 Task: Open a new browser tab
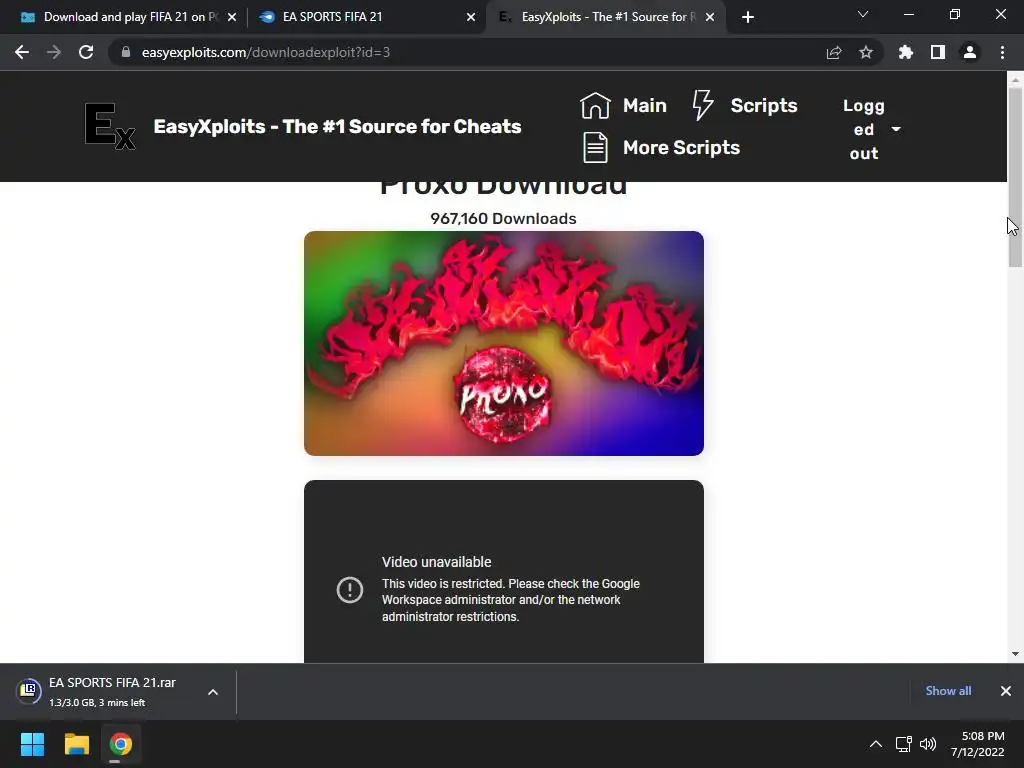coord(748,17)
